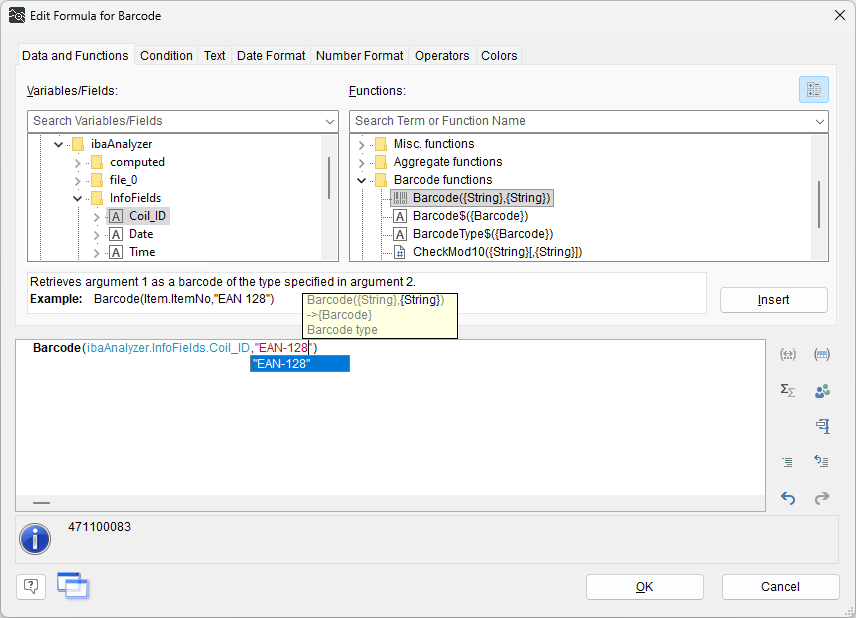Open the Colors tab
Viewport: 856px width, 618px height.
[498, 56]
